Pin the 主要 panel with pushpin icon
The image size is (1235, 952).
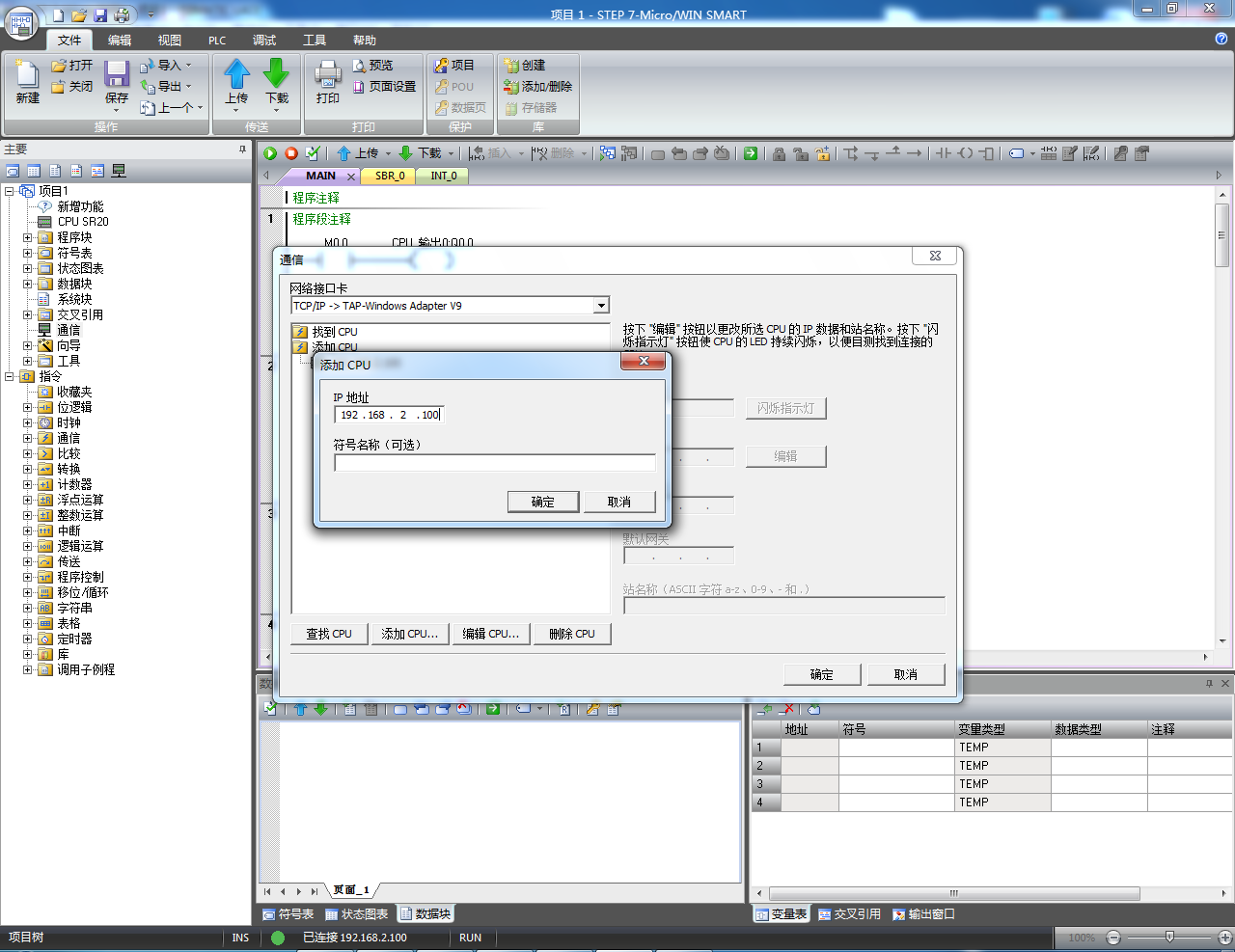pos(242,150)
